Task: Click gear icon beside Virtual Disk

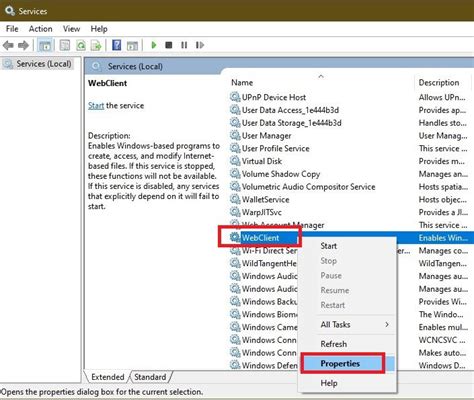Action: (x=235, y=161)
